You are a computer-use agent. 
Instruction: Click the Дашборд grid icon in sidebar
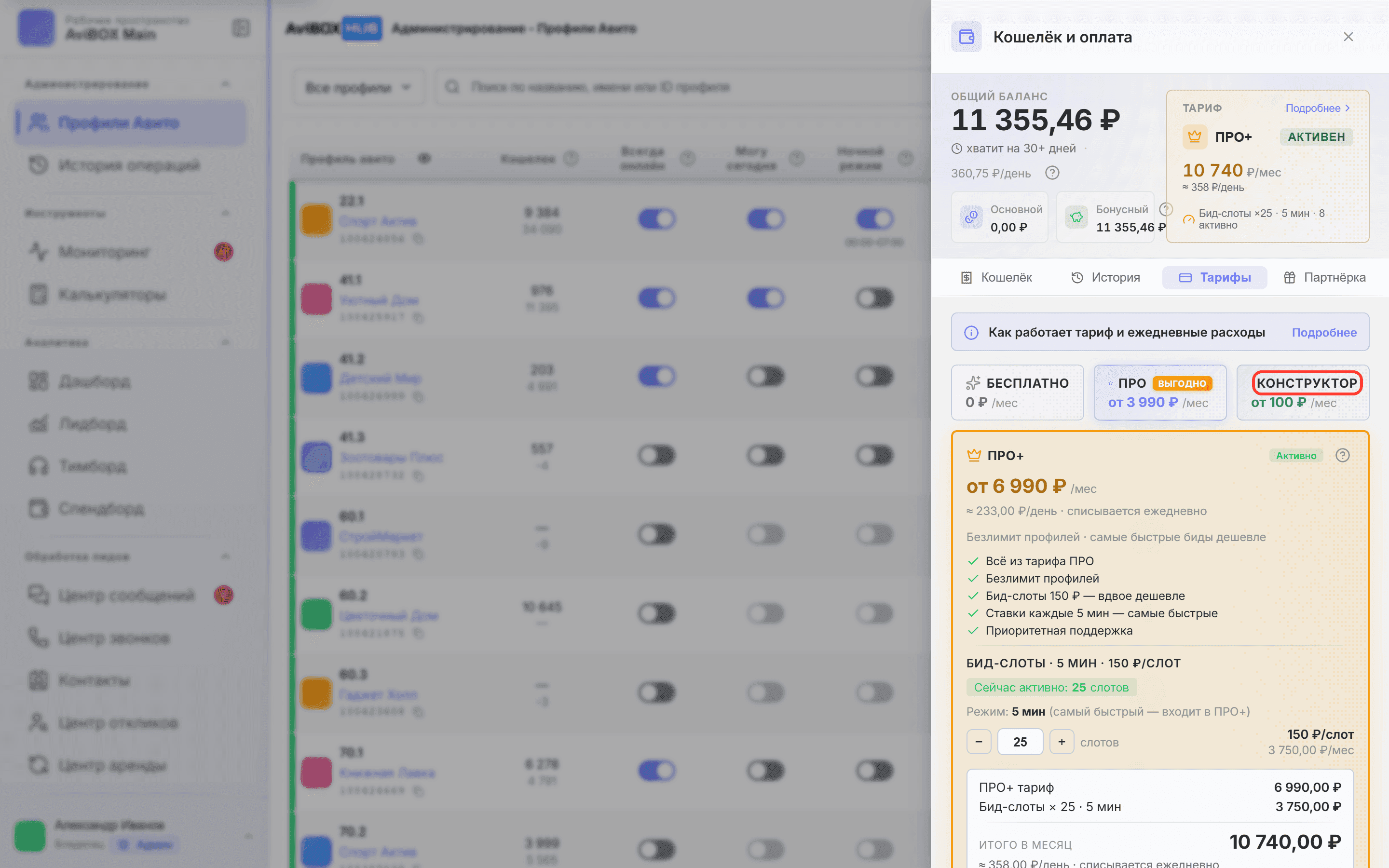[39, 380]
